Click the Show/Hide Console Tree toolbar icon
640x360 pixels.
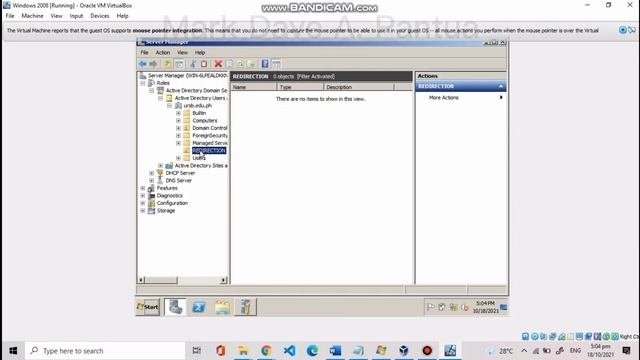tap(179, 64)
